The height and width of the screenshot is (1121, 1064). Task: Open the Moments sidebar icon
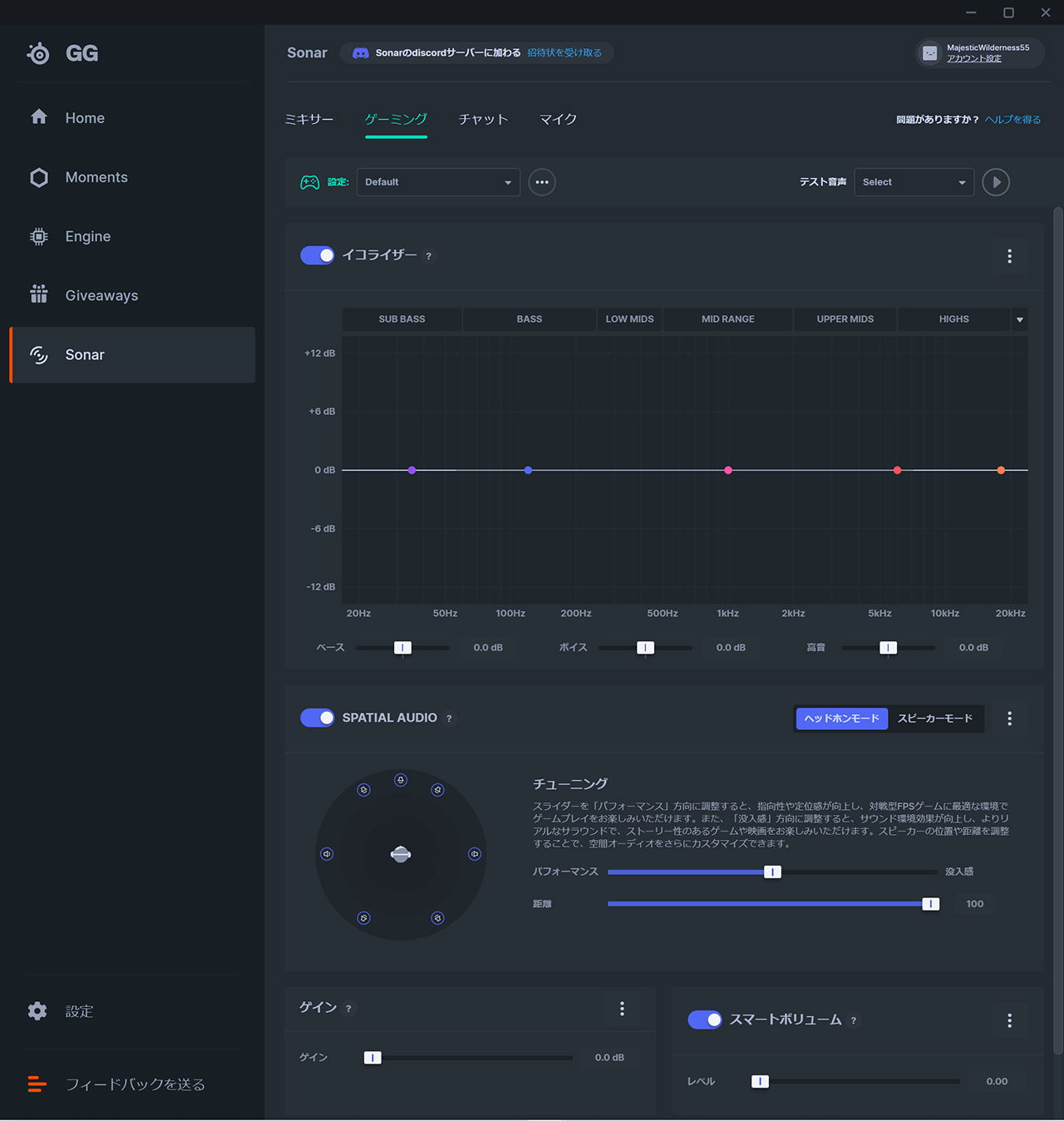(x=39, y=177)
